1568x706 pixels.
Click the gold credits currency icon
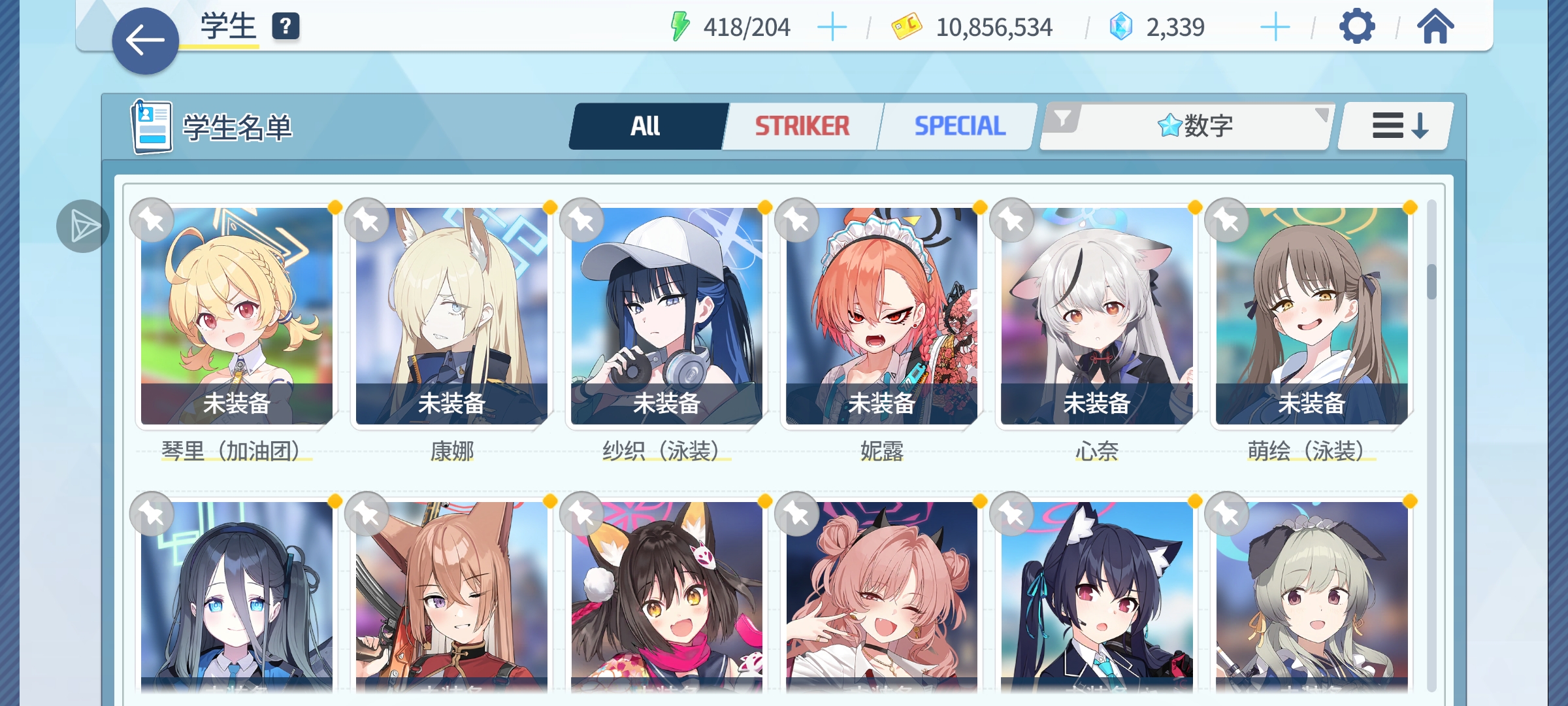tap(907, 27)
